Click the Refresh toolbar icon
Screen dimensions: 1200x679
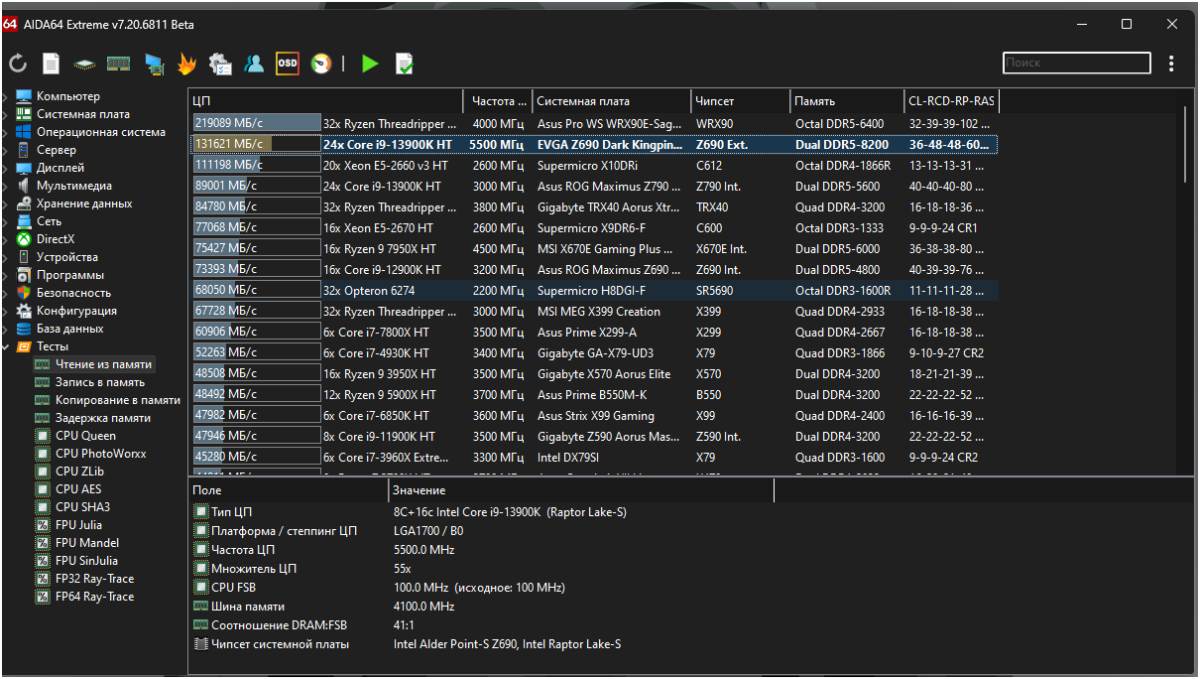(18, 64)
